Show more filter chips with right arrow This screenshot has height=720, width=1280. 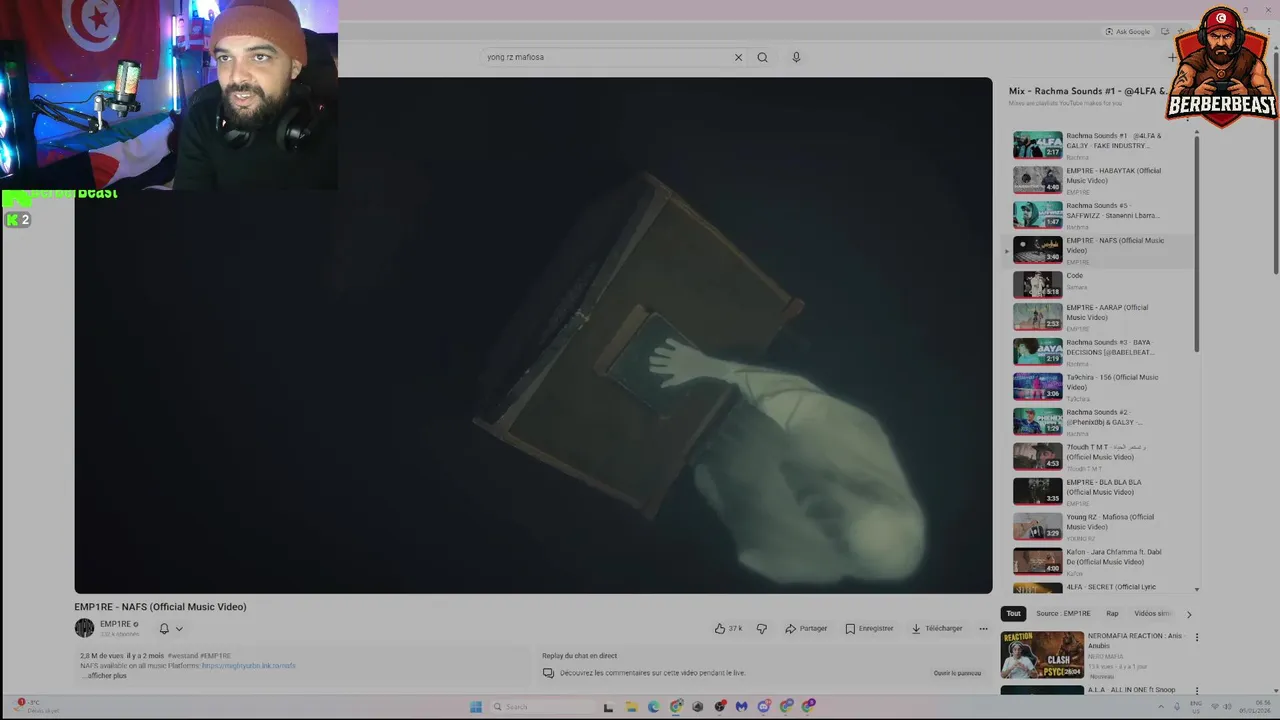(1188, 614)
